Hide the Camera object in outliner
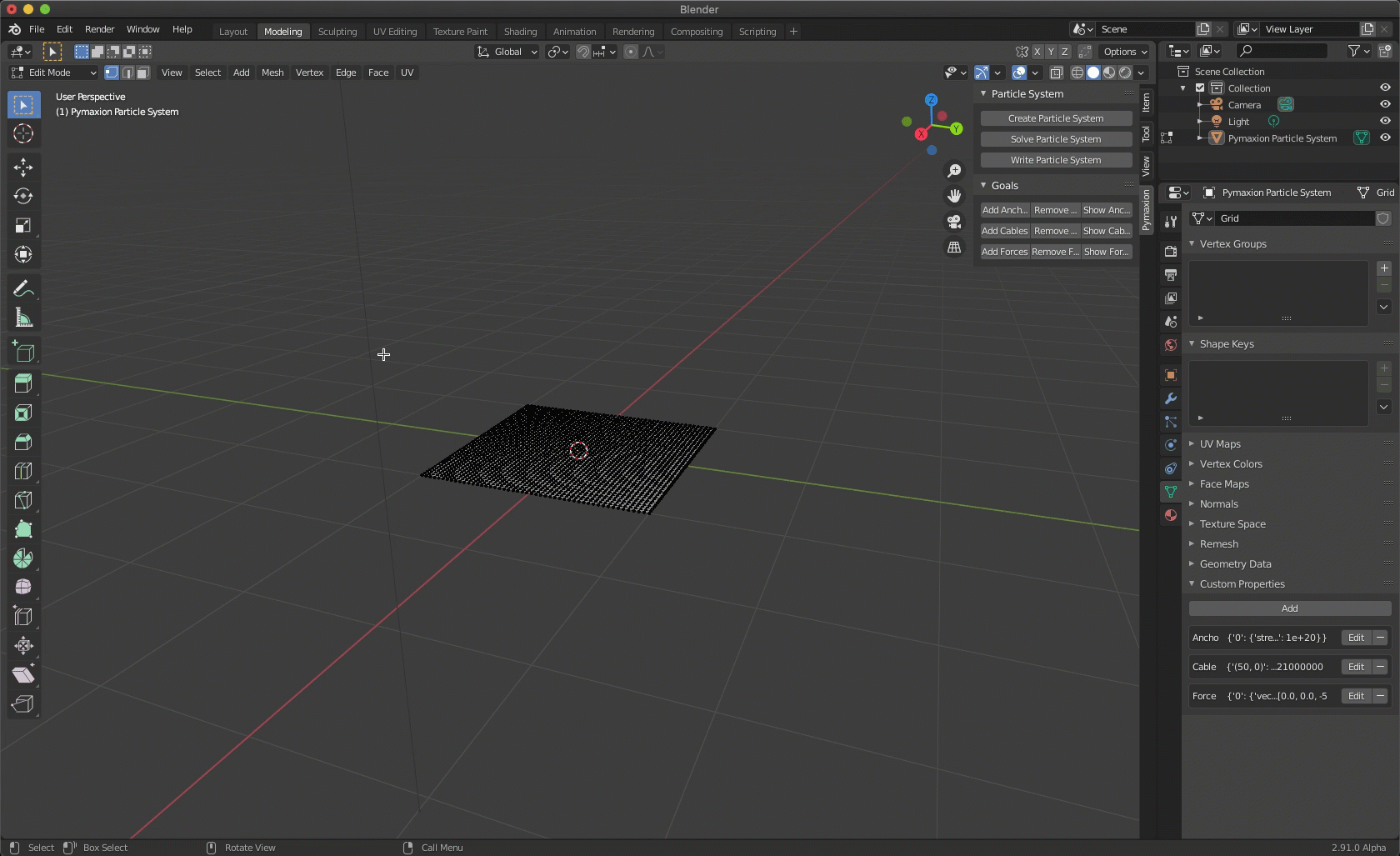Screen dimensions: 1400x856 (1385, 104)
